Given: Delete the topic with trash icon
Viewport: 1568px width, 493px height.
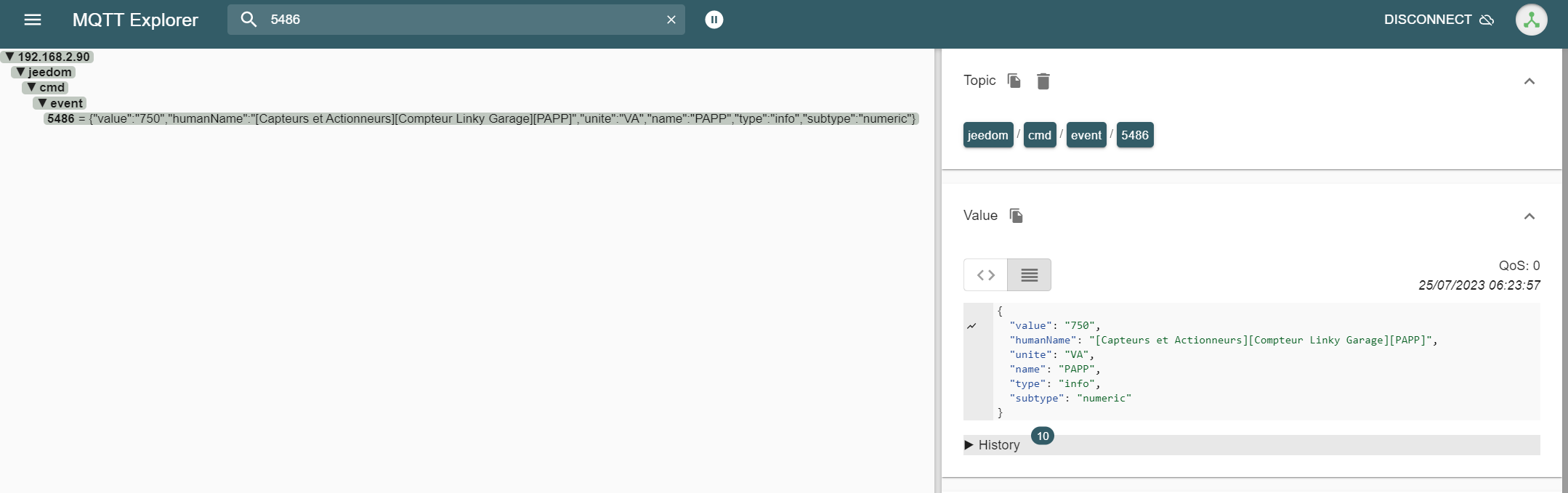Looking at the screenshot, I should 1043,81.
